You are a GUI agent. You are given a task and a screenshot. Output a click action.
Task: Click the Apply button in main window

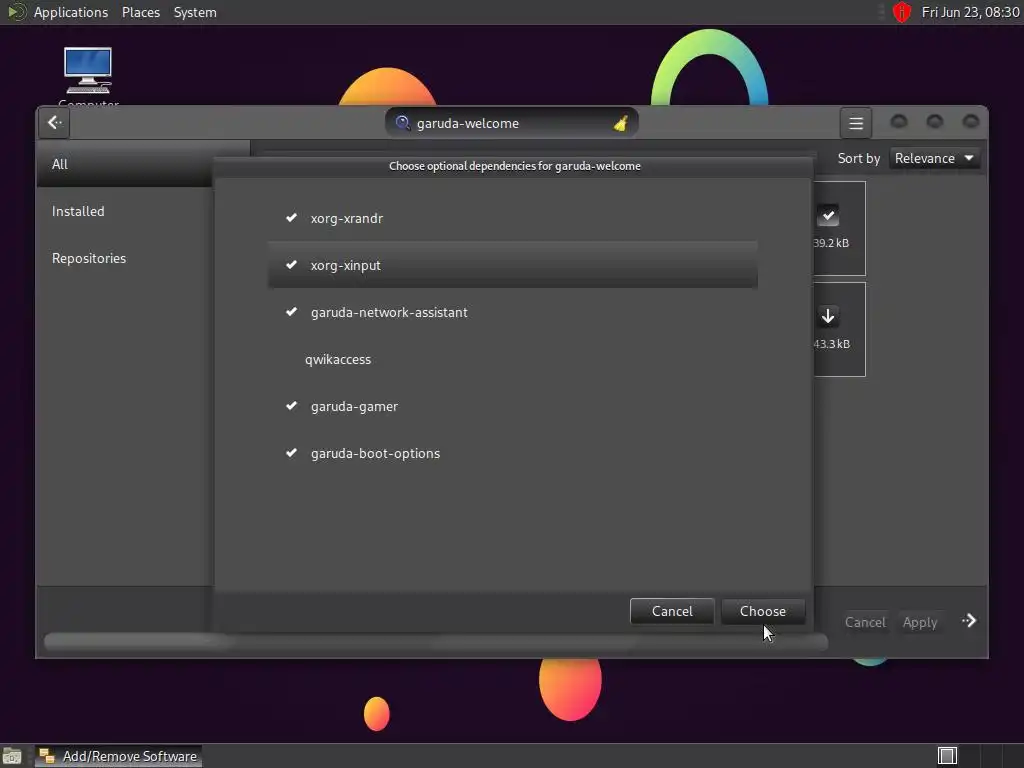coord(920,622)
